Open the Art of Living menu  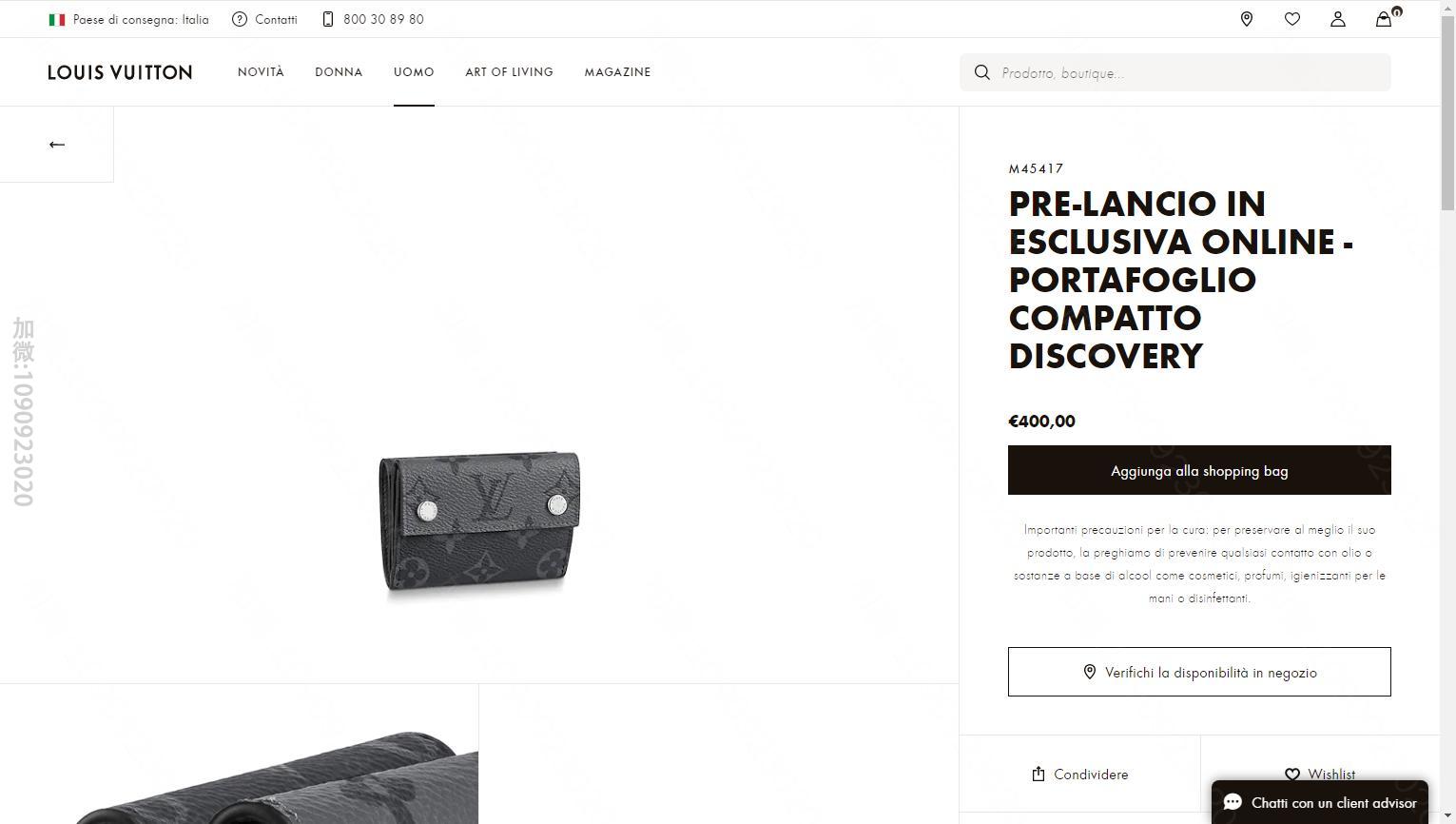(509, 72)
